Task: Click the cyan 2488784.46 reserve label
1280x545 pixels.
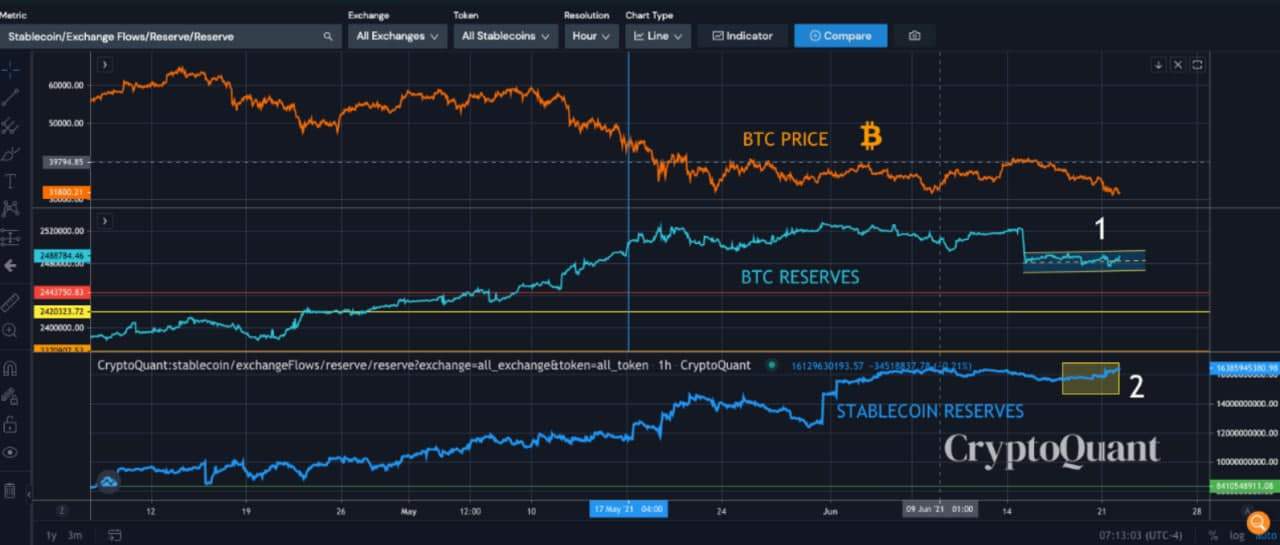Action: click(60, 257)
